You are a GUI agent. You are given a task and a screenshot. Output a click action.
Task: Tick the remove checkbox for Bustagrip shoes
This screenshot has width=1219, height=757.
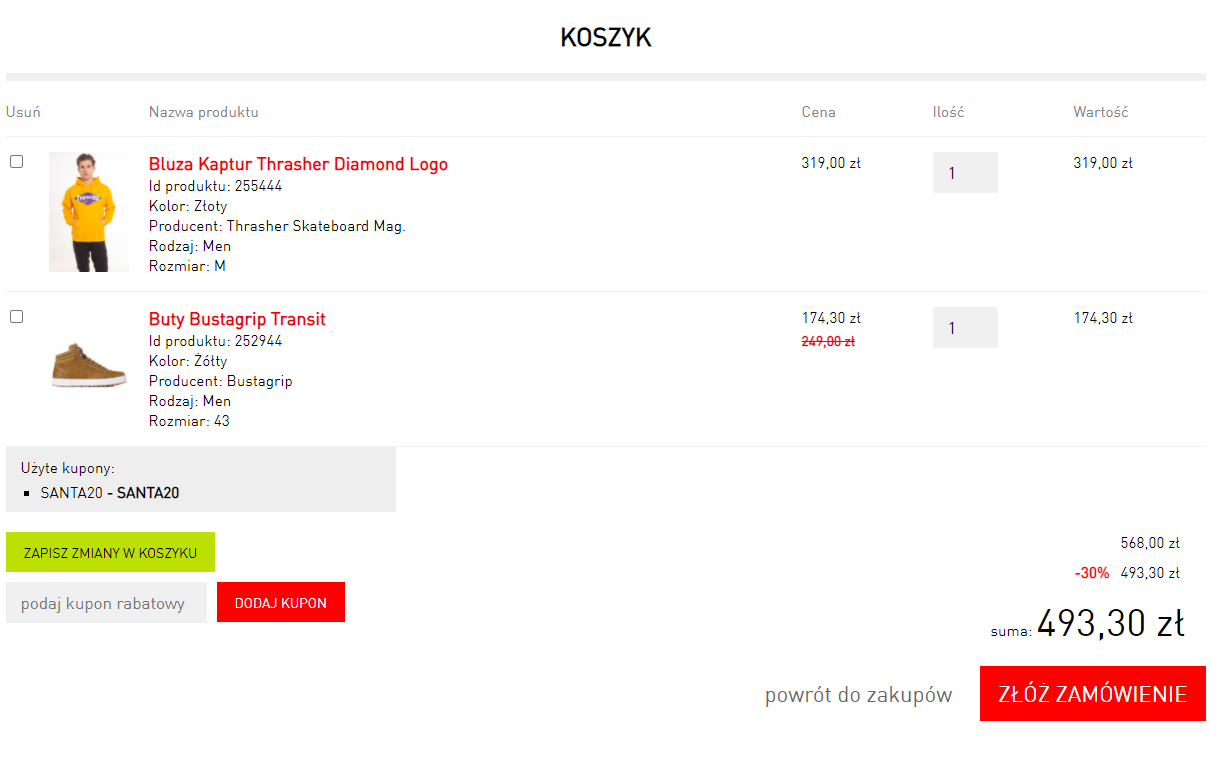[x=16, y=316]
